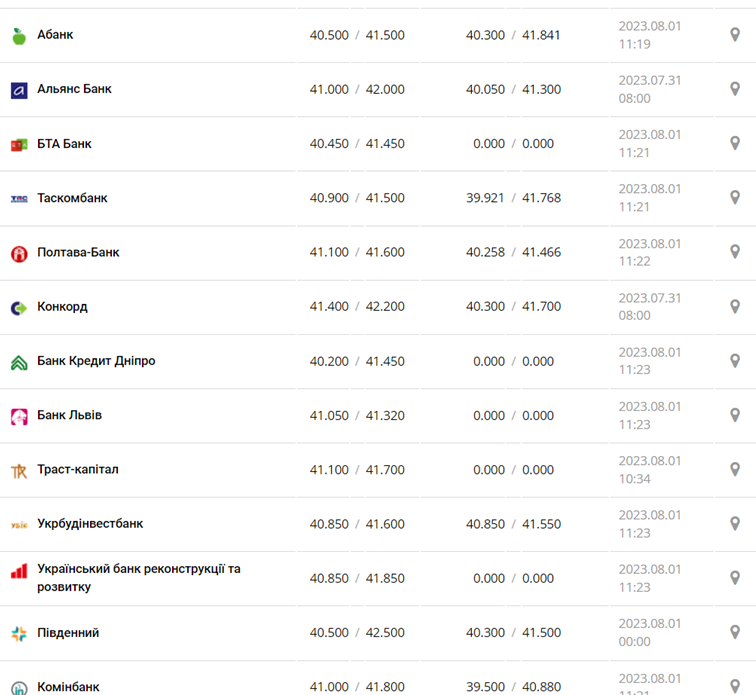Click the colorful Південний bank logo
The height and width of the screenshot is (695, 756).
pyautogui.click(x=19, y=633)
